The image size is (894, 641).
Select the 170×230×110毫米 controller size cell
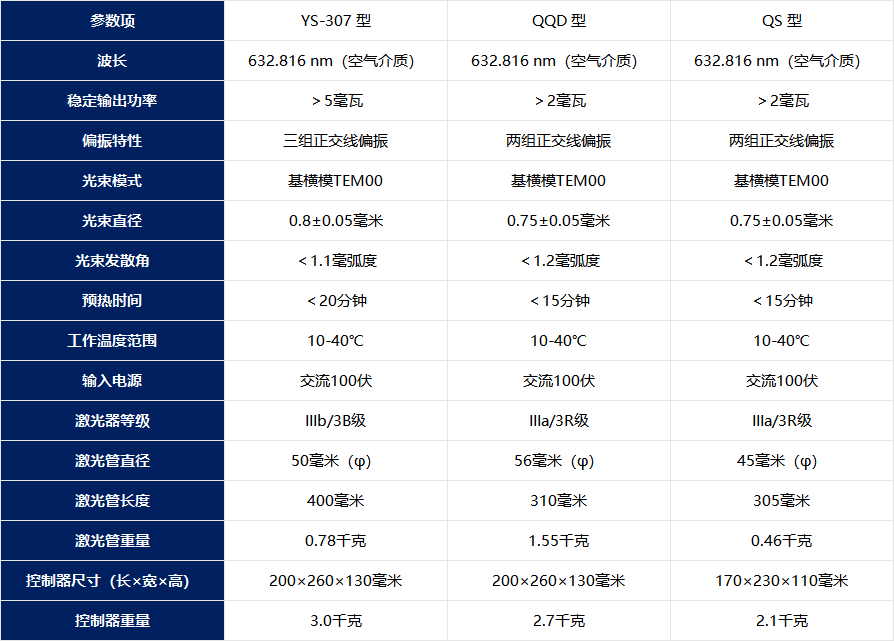coord(781,581)
